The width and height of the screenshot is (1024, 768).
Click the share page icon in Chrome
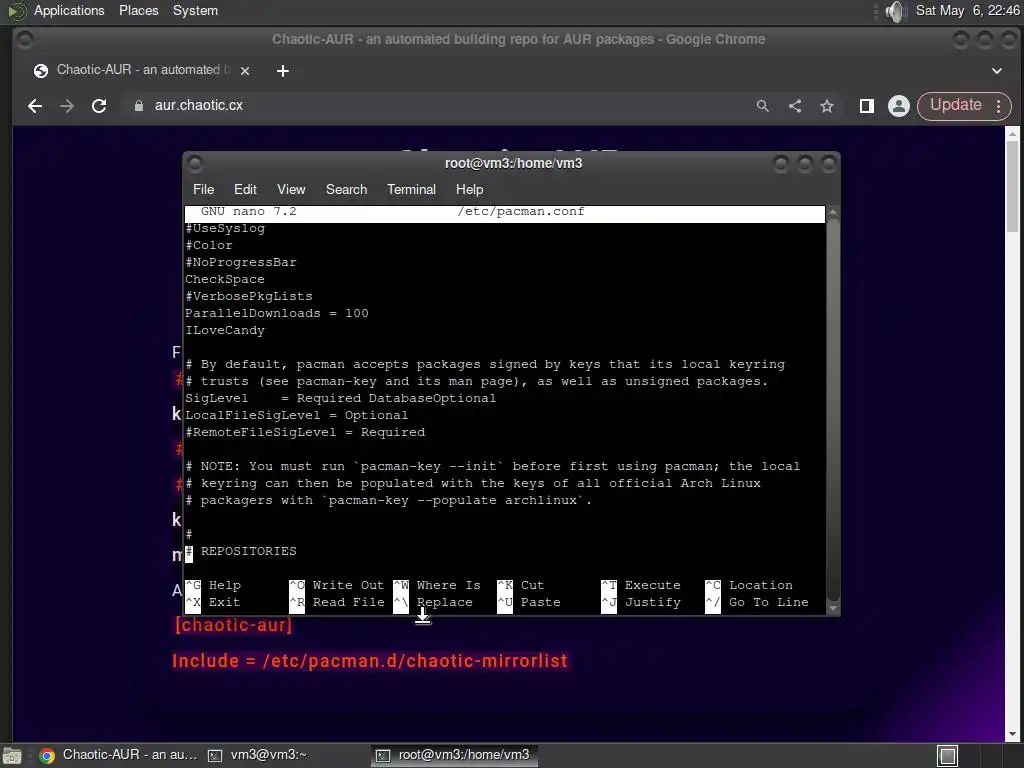(x=795, y=106)
